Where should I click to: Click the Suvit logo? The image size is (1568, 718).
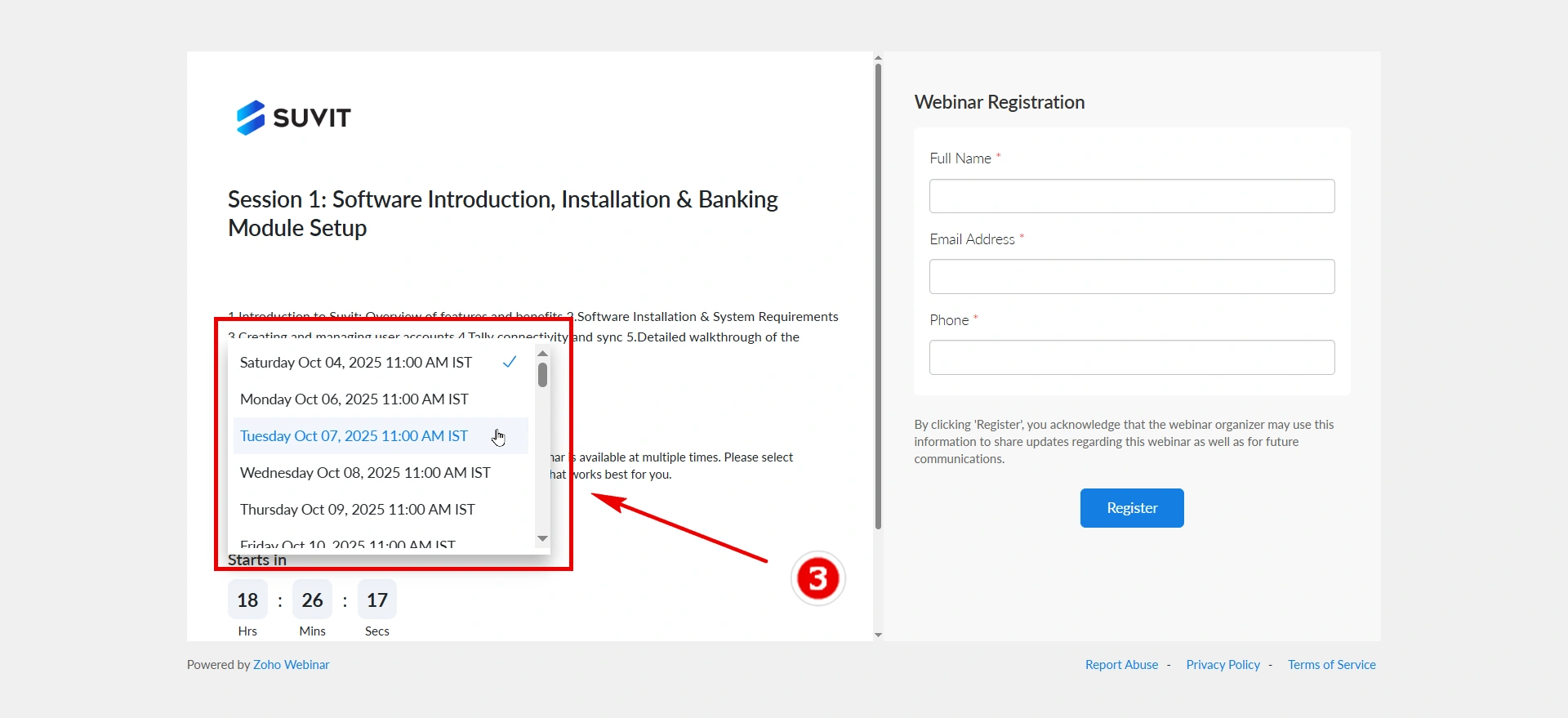click(293, 118)
